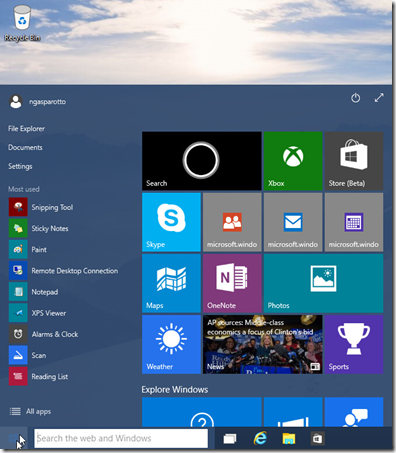Open the OneNote tile
This screenshot has width=396, height=453.
point(232,283)
